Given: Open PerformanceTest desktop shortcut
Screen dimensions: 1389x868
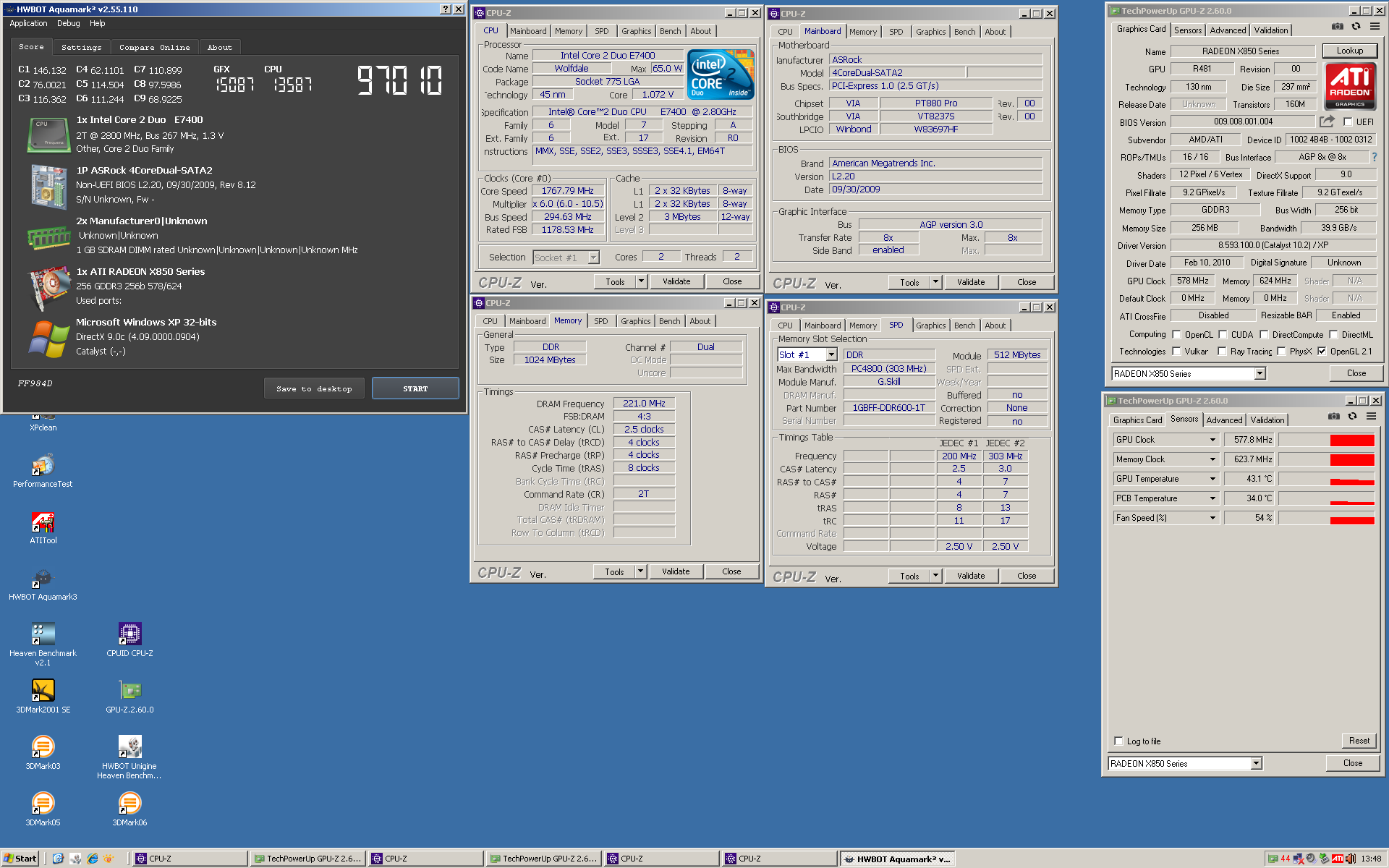Looking at the screenshot, I should click(x=43, y=470).
